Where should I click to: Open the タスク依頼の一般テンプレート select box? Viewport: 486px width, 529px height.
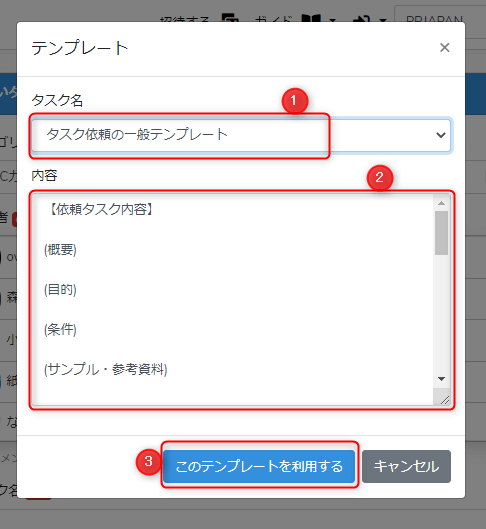pos(241,135)
